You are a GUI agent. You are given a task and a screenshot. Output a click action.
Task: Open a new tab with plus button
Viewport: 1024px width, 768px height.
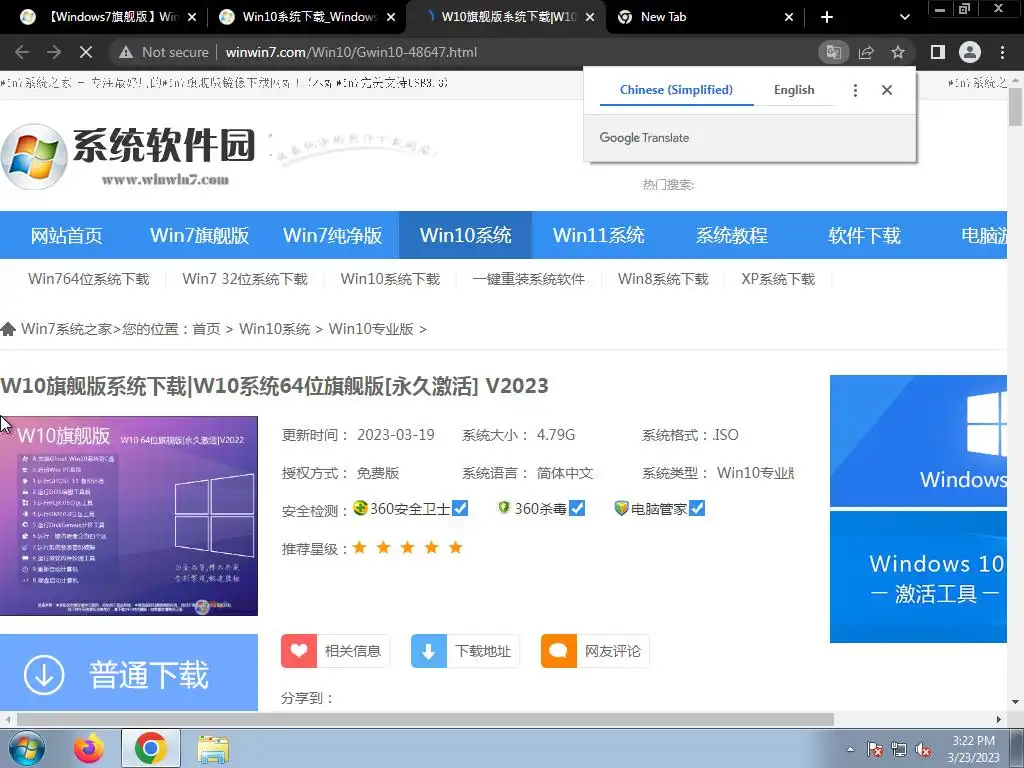827,17
